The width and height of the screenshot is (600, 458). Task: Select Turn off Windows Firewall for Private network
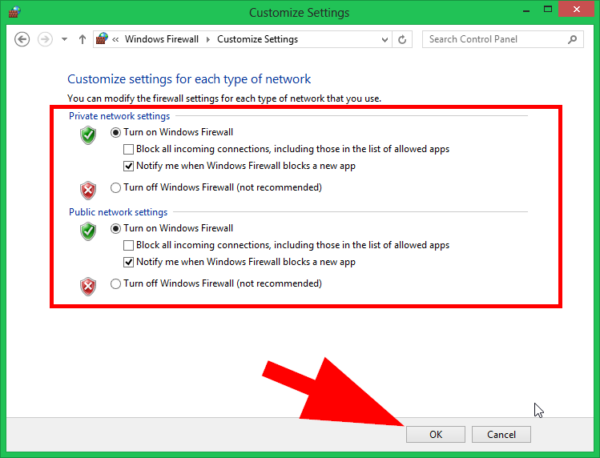tap(115, 187)
